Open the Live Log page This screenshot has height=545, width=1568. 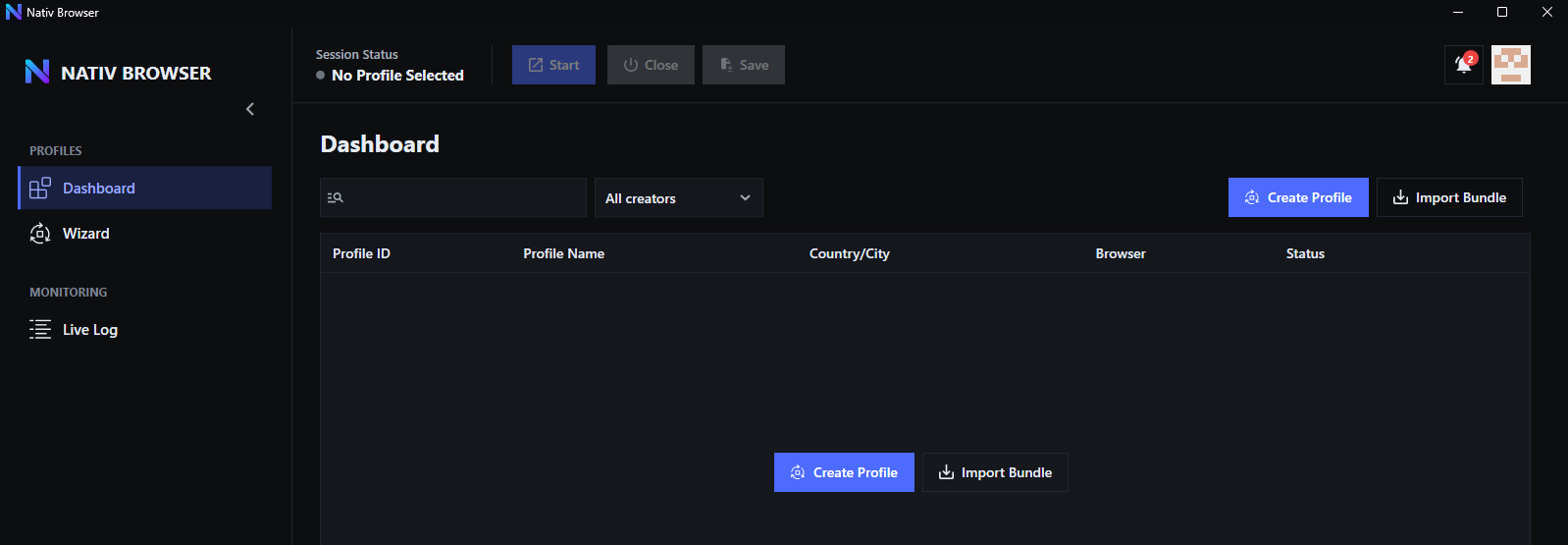145,329
